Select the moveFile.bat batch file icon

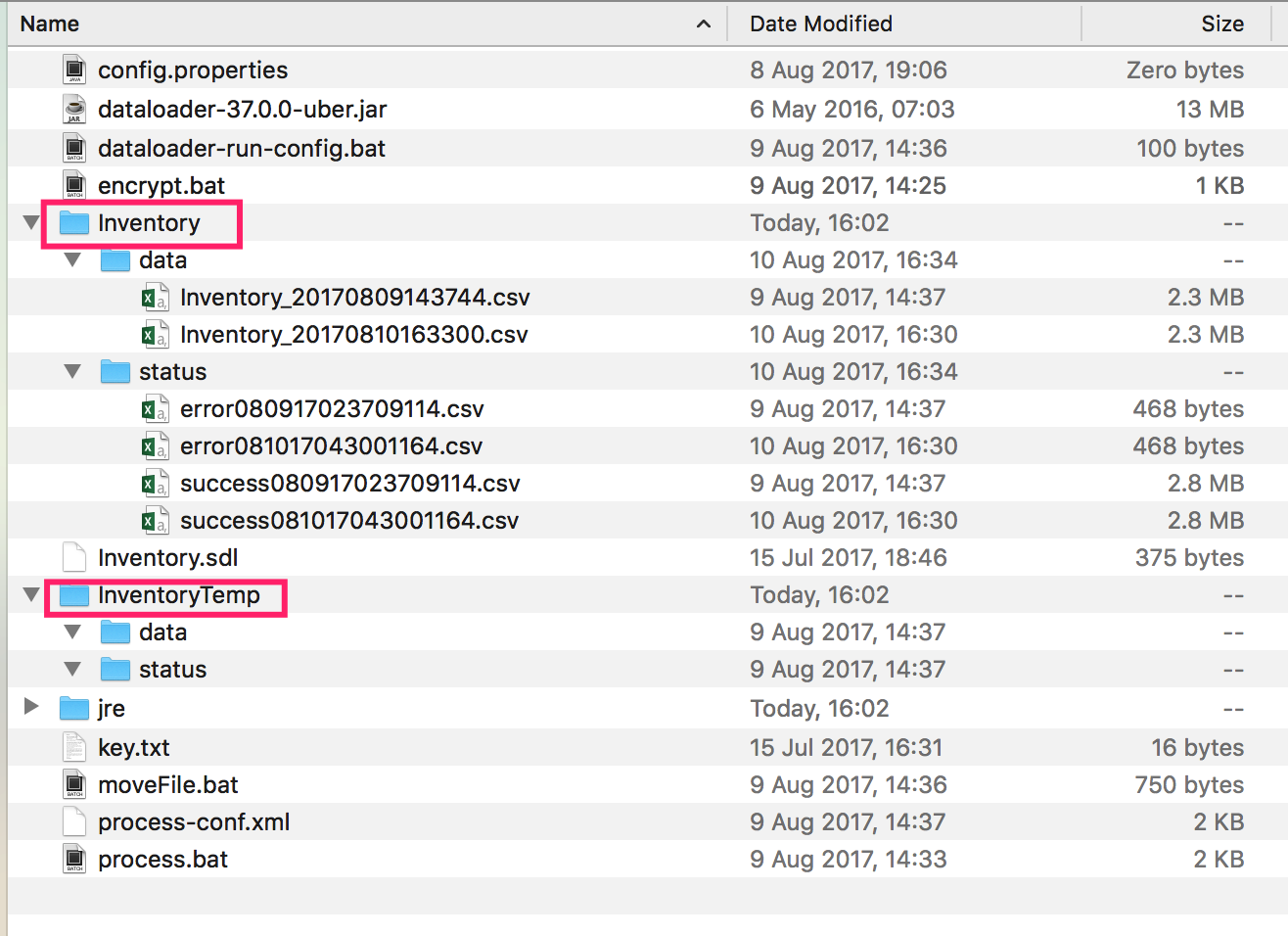74,784
